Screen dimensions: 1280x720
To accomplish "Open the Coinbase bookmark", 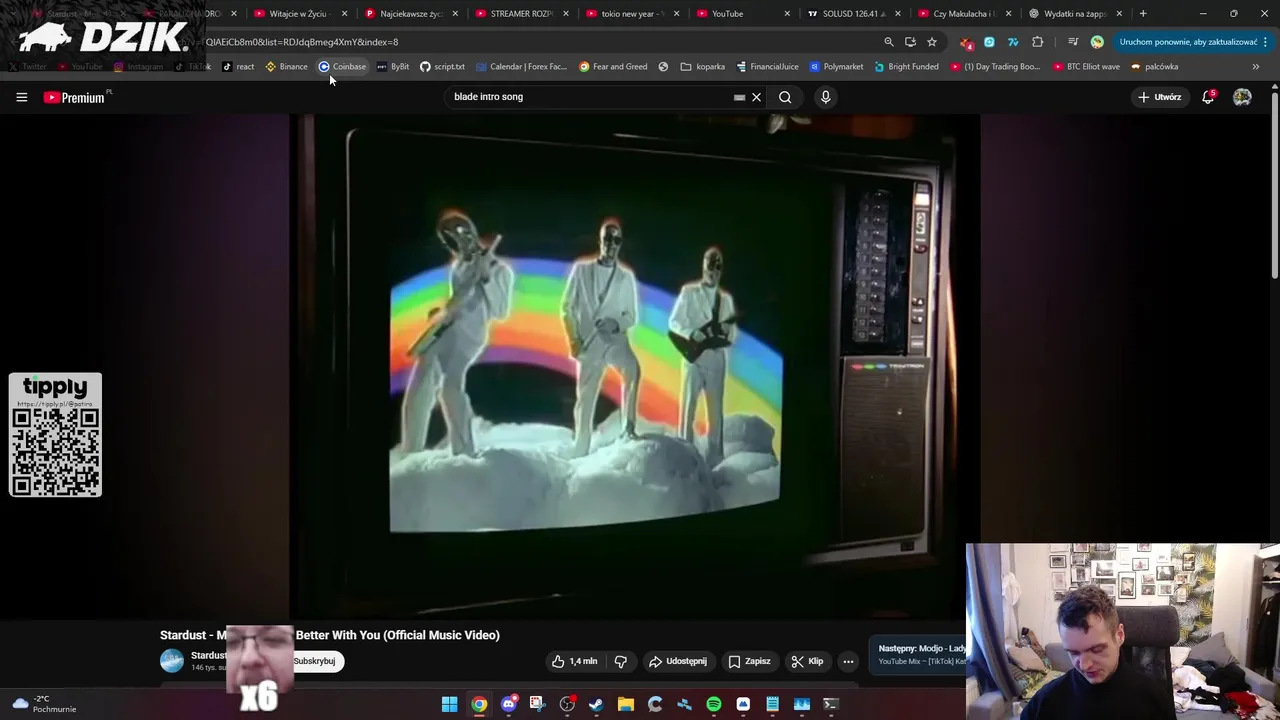I will tap(343, 67).
